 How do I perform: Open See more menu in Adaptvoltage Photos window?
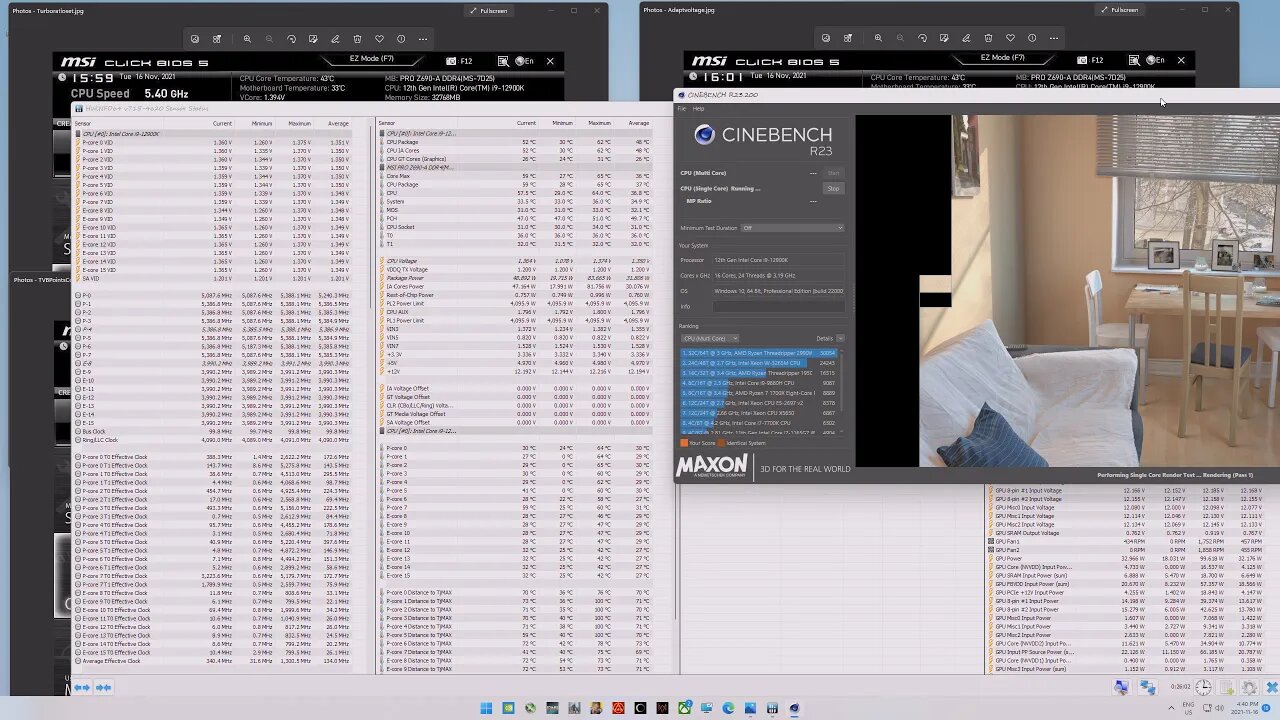1054,39
